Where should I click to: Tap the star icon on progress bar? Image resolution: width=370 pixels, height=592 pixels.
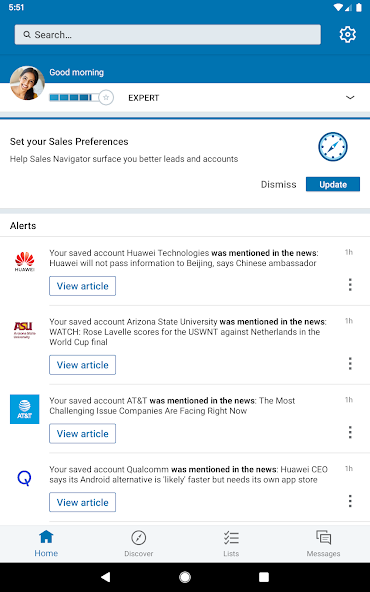tap(106, 97)
